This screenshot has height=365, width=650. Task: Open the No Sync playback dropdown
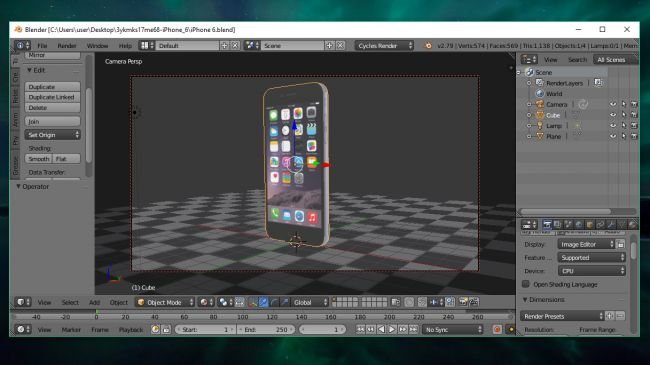click(x=453, y=329)
